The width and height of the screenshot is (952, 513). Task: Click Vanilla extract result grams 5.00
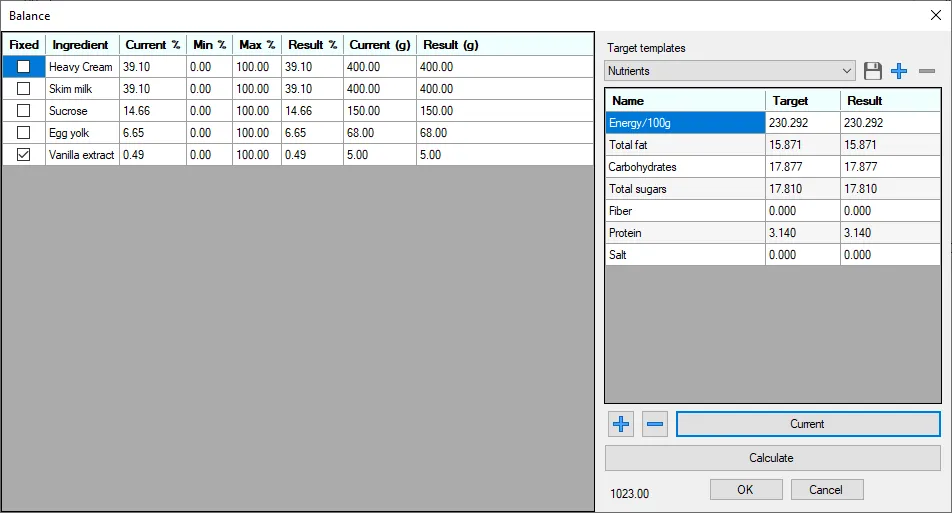click(x=505, y=155)
